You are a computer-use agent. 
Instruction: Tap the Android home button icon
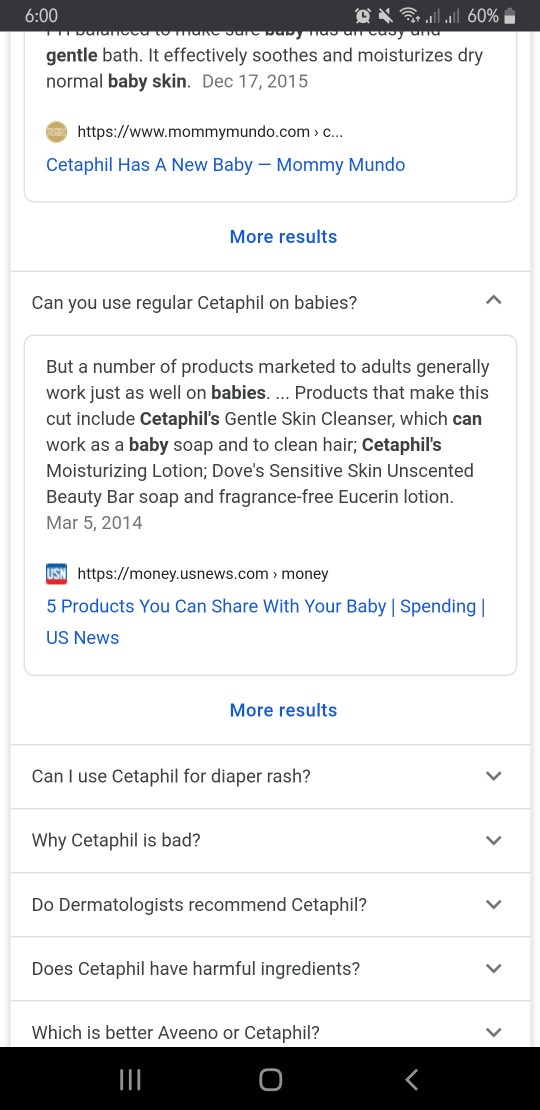click(x=270, y=1079)
